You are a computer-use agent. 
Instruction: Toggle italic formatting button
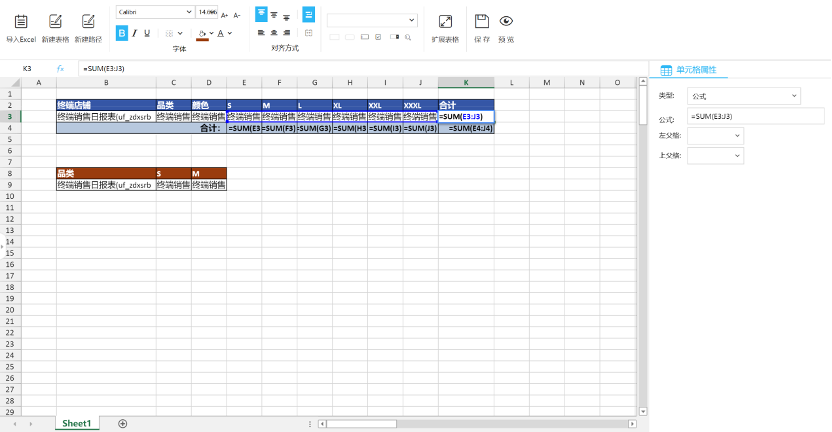coord(135,33)
